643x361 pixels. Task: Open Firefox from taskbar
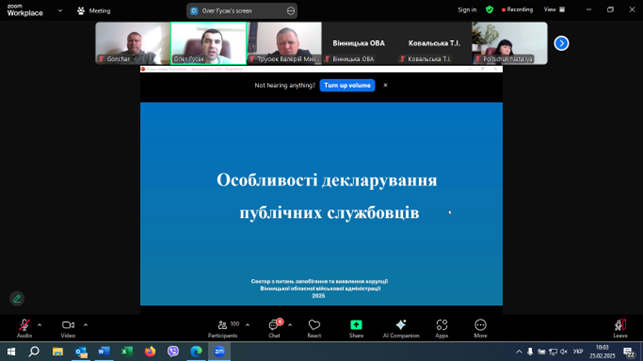tap(150, 352)
